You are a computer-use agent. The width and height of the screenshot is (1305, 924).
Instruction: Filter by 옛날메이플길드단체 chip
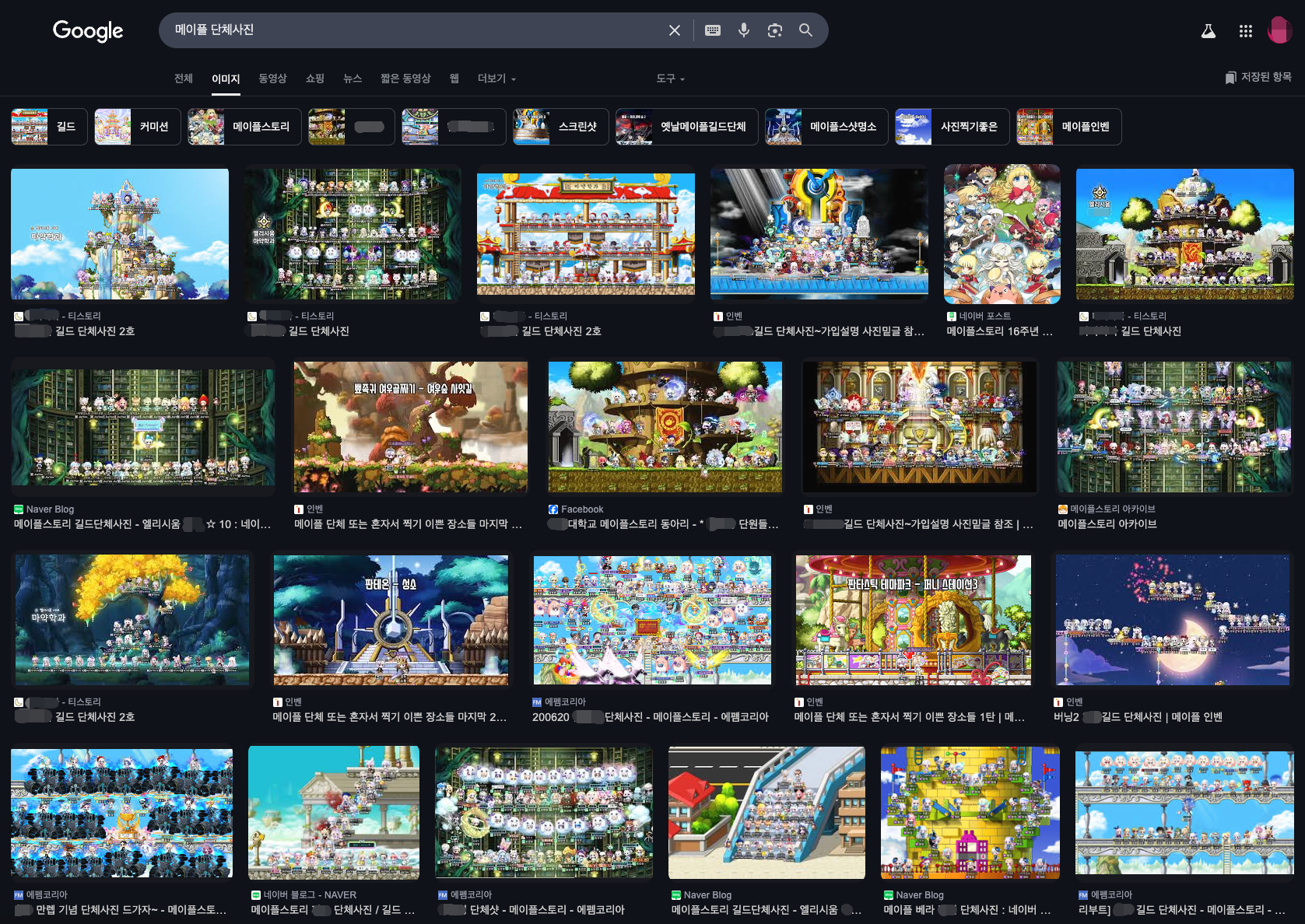(x=686, y=127)
